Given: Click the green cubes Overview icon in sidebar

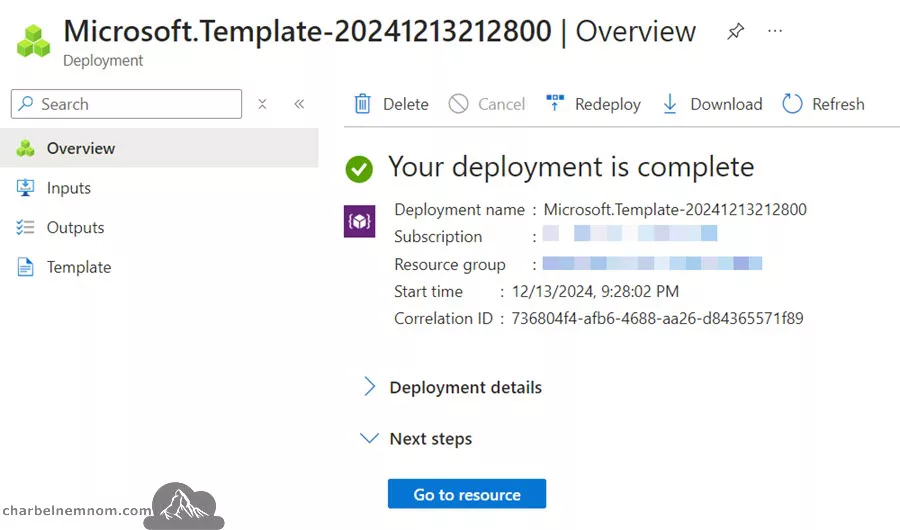Looking at the screenshot, I should coord(25,148).
